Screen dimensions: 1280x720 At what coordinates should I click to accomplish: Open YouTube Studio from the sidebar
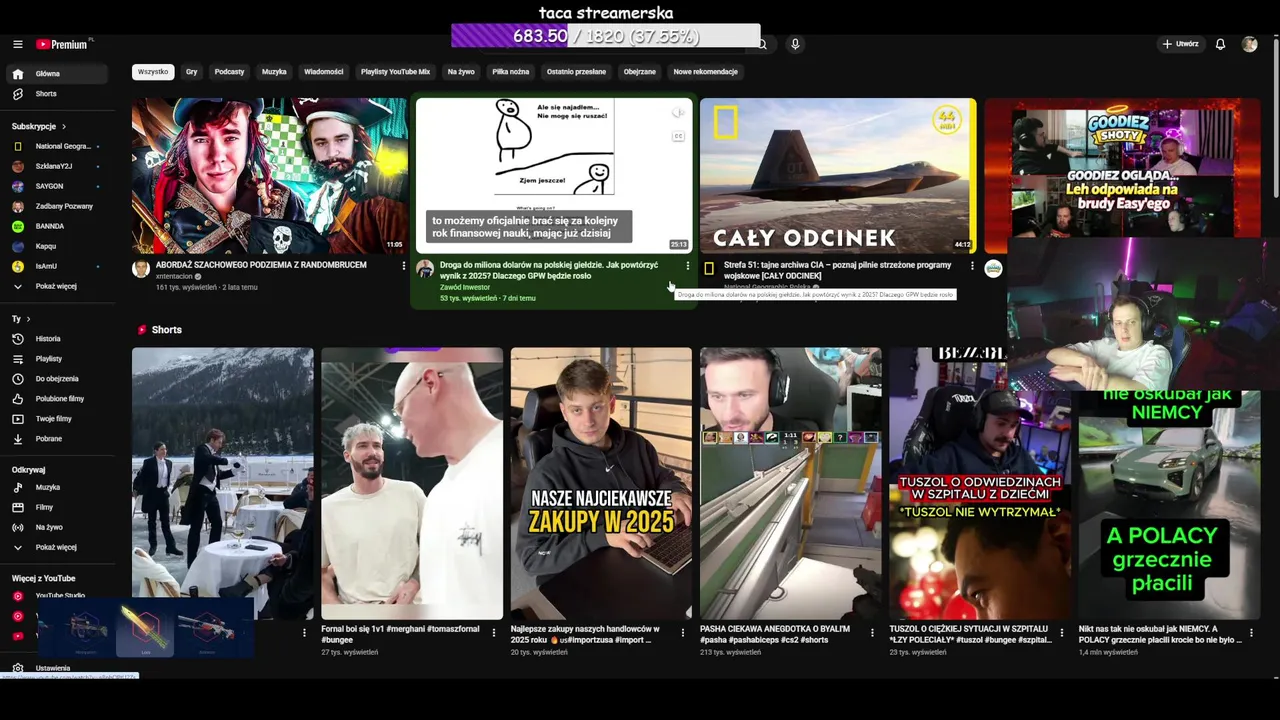click(x=59, y=596)
